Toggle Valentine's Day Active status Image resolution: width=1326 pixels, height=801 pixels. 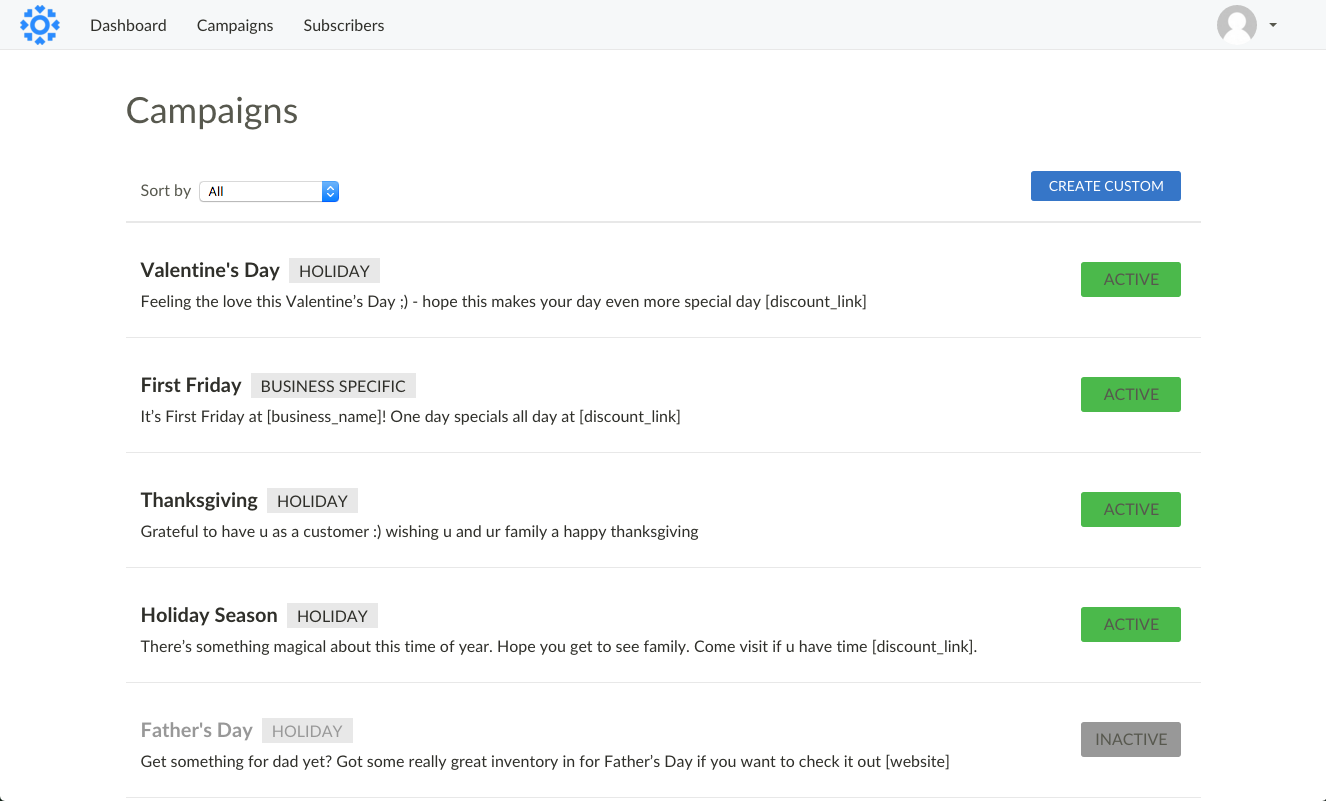pyautogui.click(x=1130, y=280)
